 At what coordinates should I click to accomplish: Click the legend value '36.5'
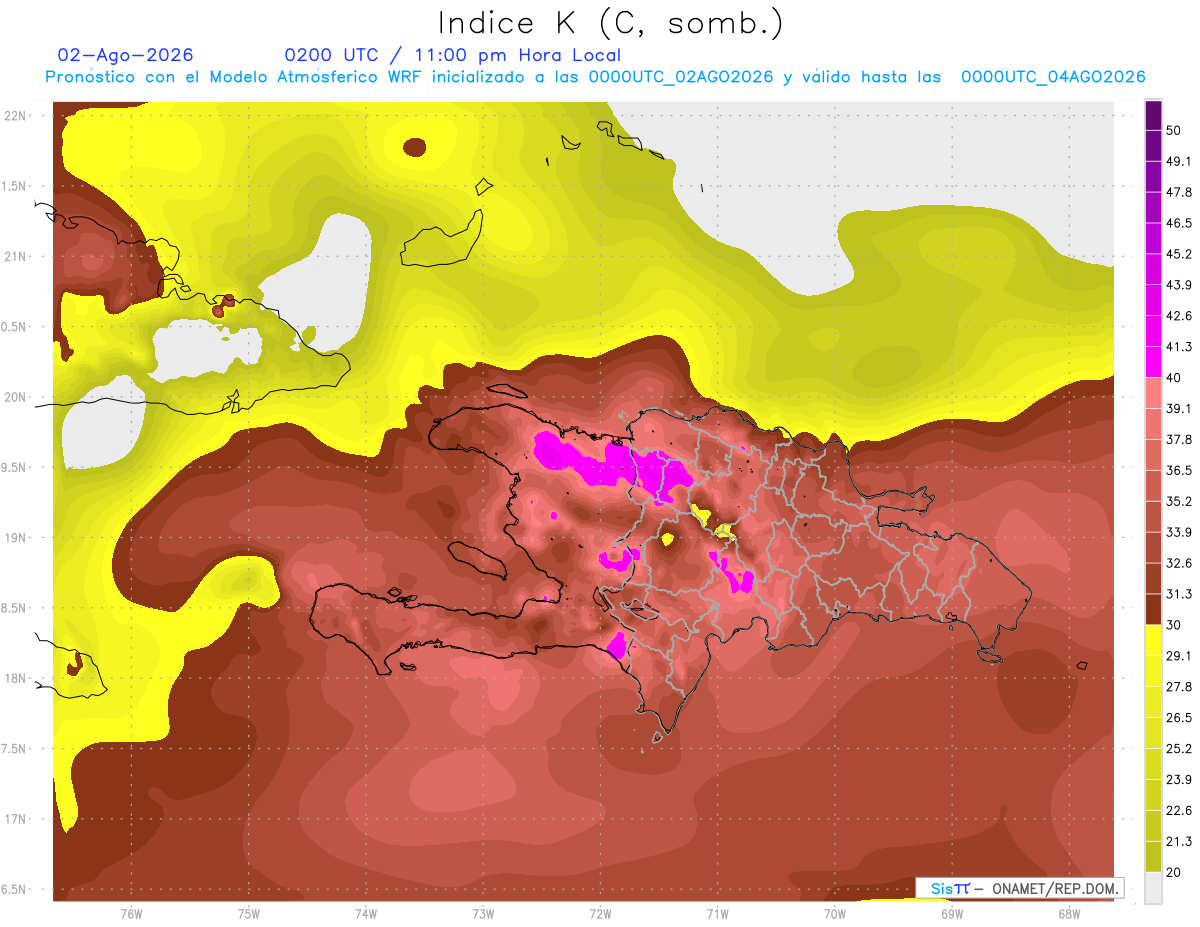coord(1179,470)
